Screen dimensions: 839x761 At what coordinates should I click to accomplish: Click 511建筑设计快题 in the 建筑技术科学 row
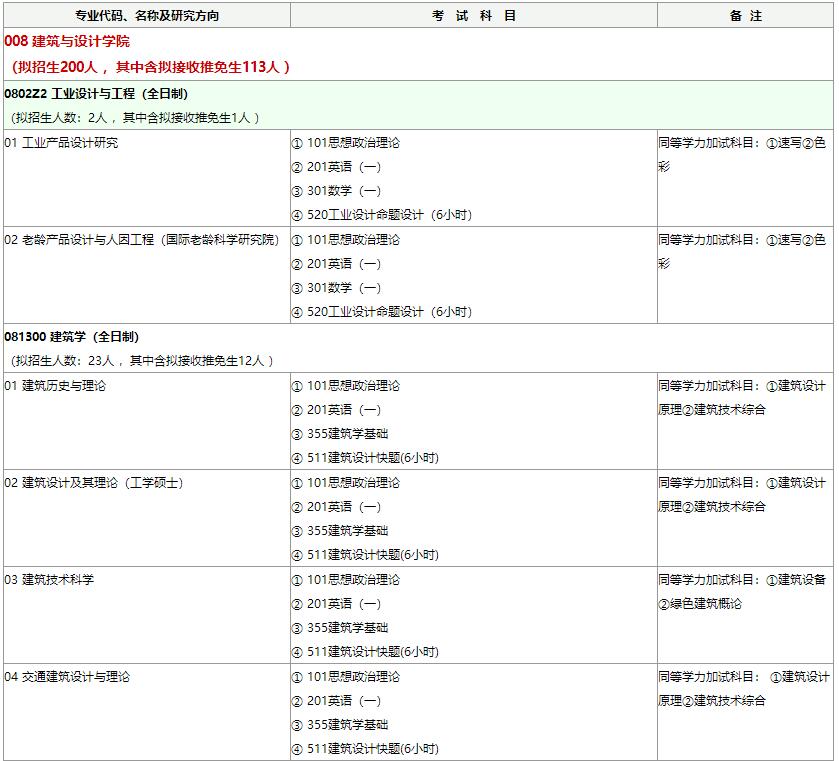(372, 652)
